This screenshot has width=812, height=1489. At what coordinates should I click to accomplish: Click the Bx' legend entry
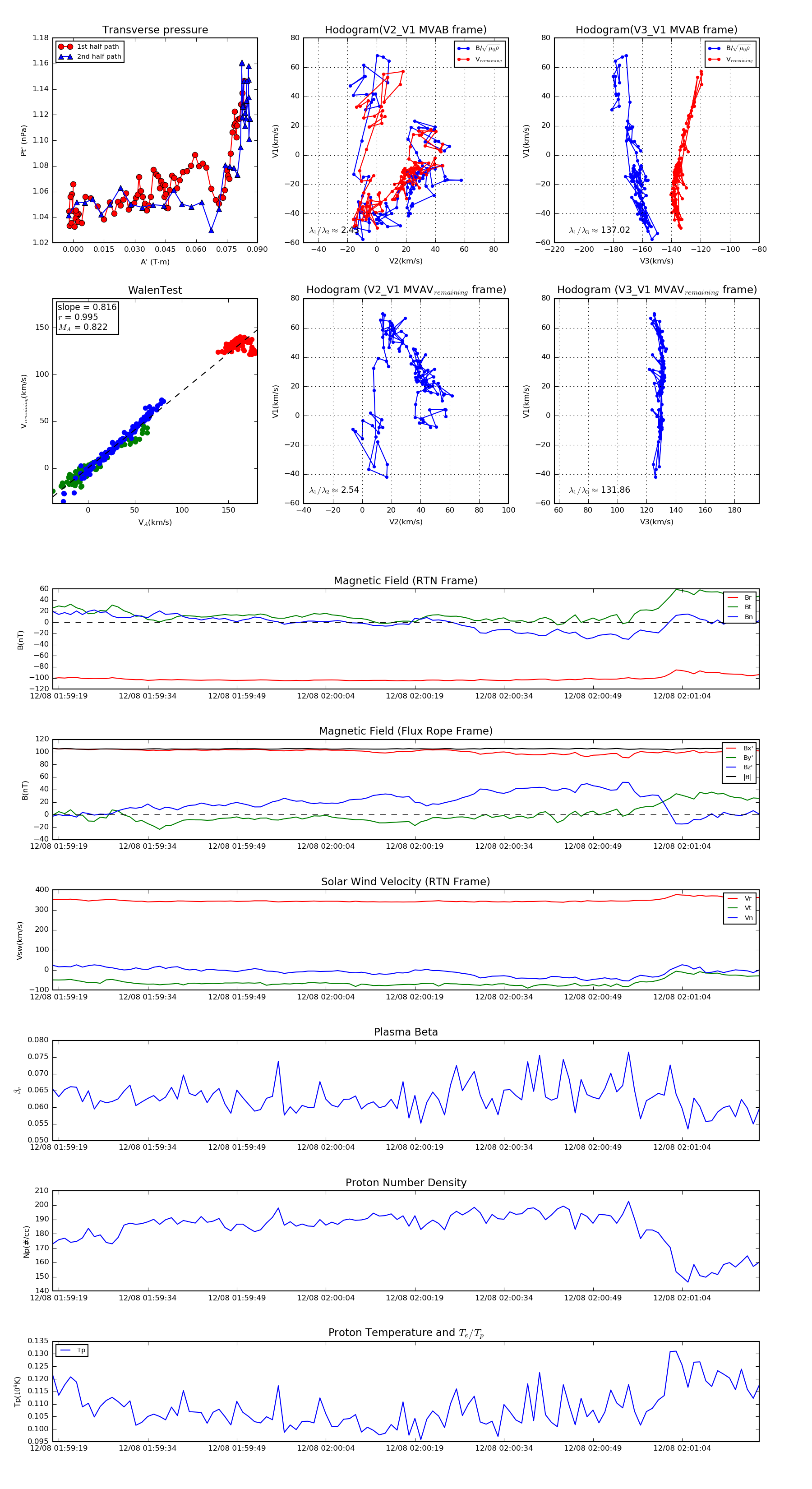pos(740,749)
